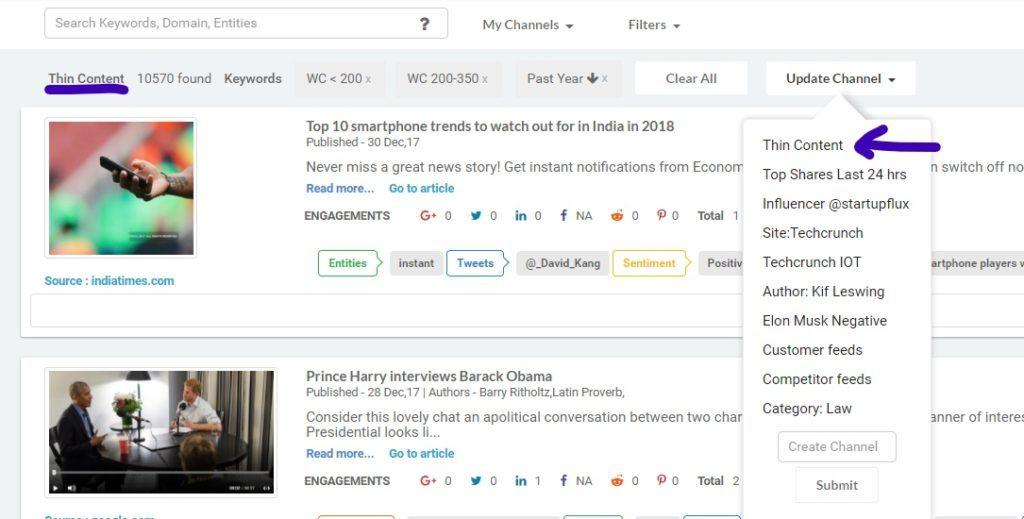Click the search keywords input field
The height and width of the screenshot is (519, 1024).
[x=246, y=24]
